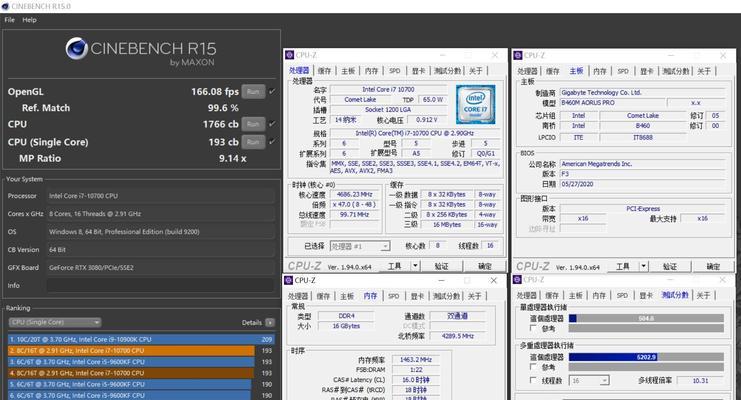The width and height of the screenshot is (741, 400).
Task: Select ranking row 4 Core i7-10700
Action: (x=141, y=373)
